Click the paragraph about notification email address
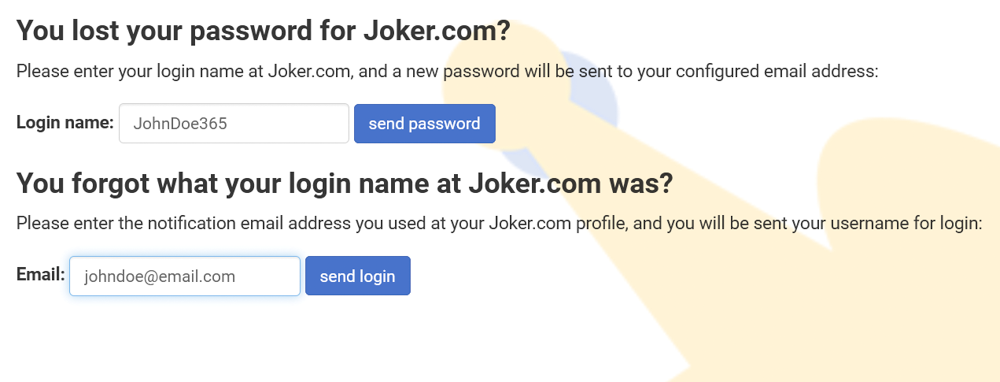1000x382 pixels. (x=499, y=224)
